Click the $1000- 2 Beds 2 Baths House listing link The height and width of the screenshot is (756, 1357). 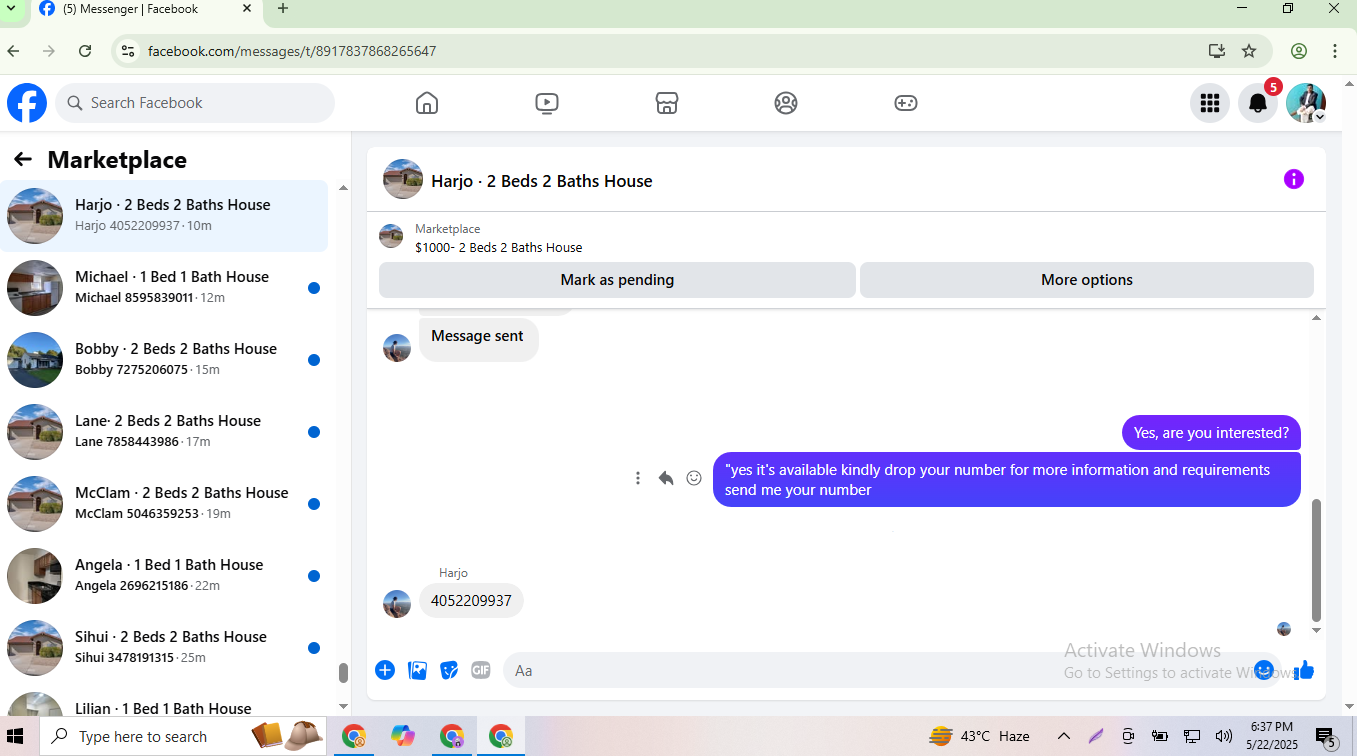coord(498,247)
